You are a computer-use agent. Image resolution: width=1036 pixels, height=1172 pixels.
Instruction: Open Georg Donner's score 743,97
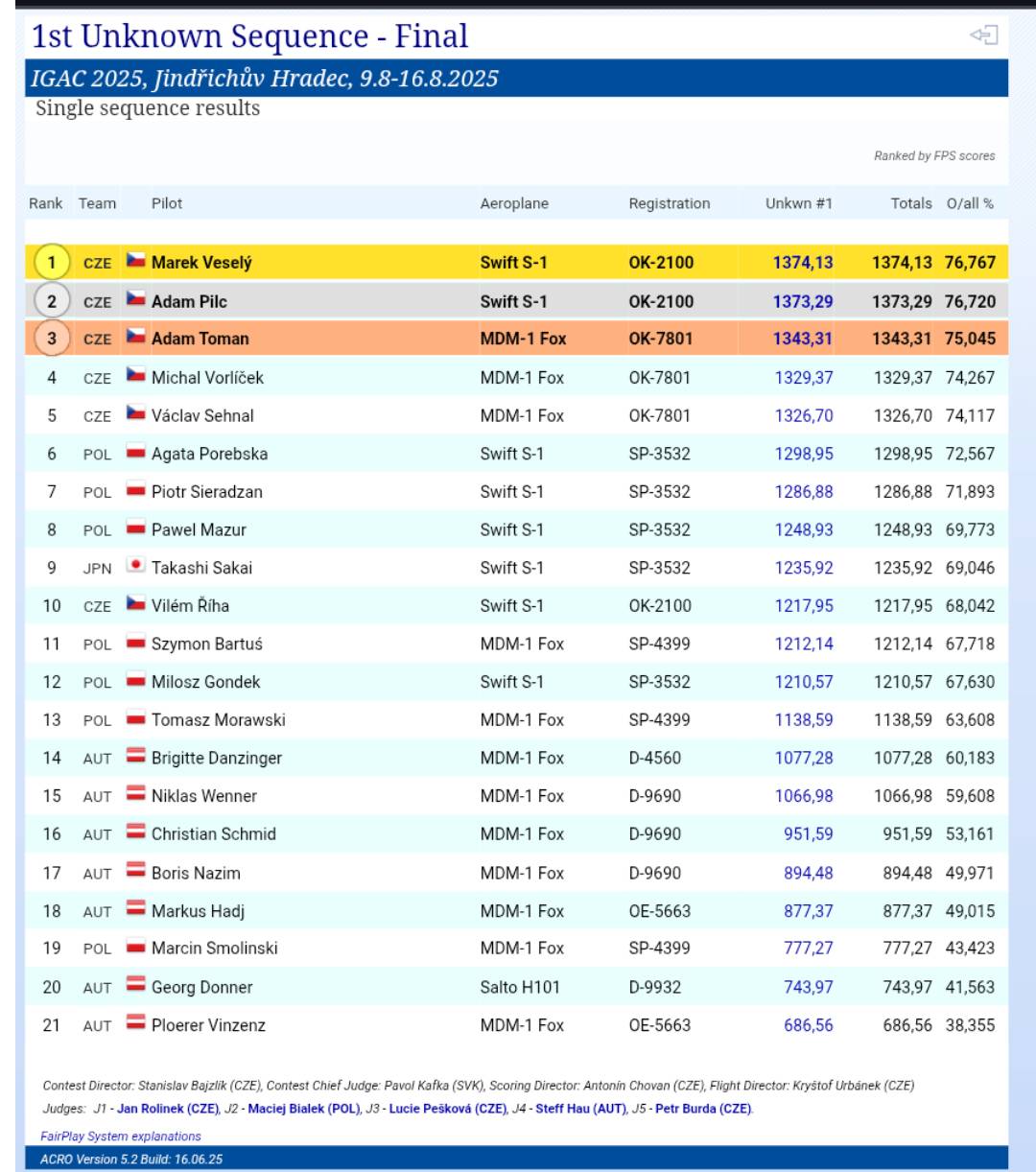[808, 987]
